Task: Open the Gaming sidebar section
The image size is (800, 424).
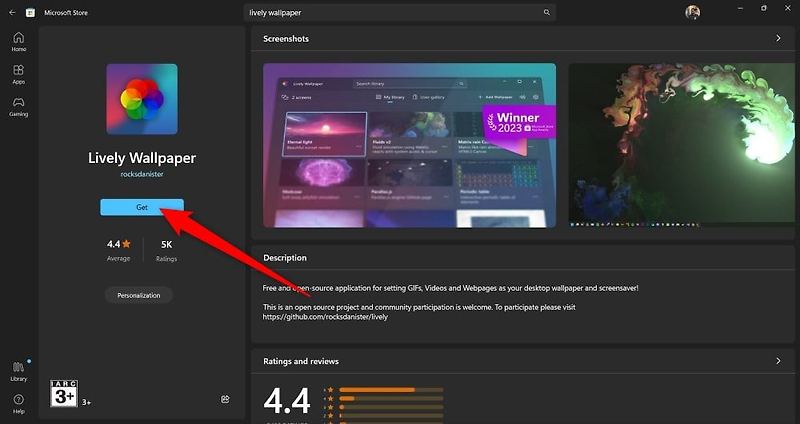Action: pos(18,107)
